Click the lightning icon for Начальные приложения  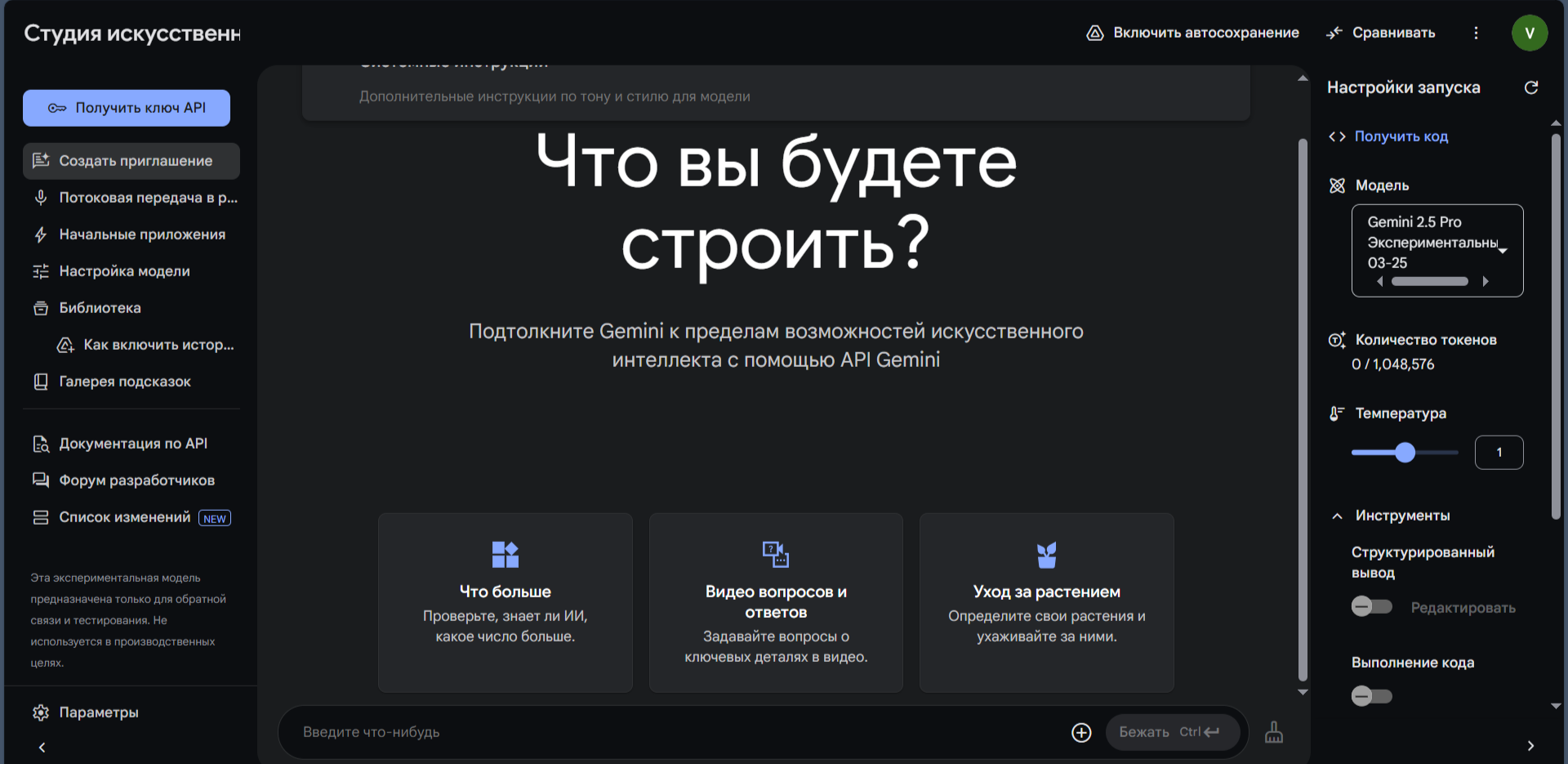coord(41,235)
